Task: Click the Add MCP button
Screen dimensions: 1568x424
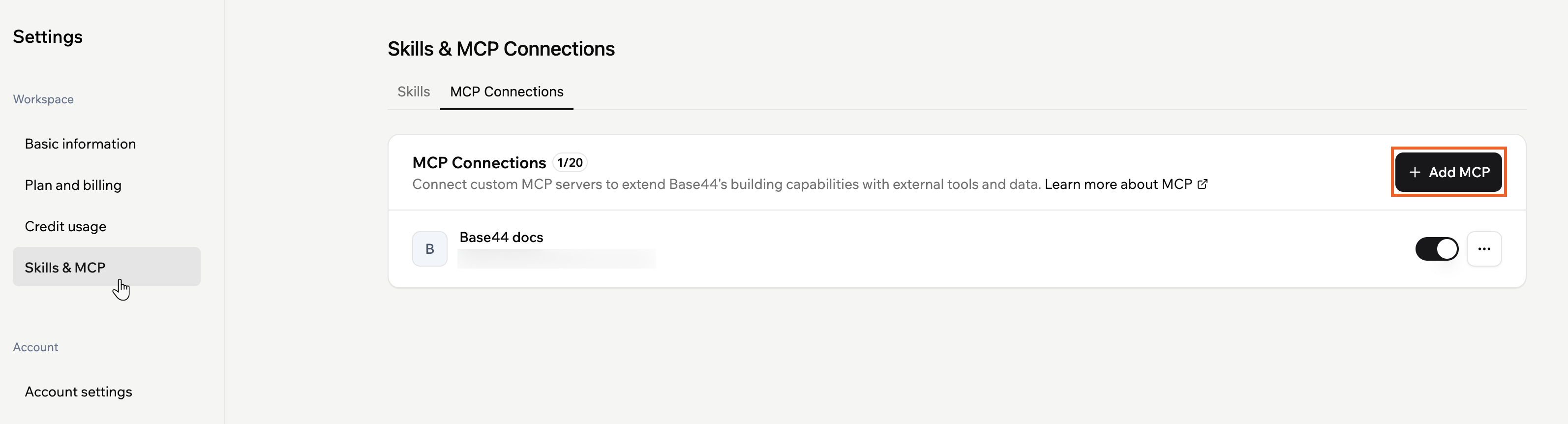Action: [1448, 172]
